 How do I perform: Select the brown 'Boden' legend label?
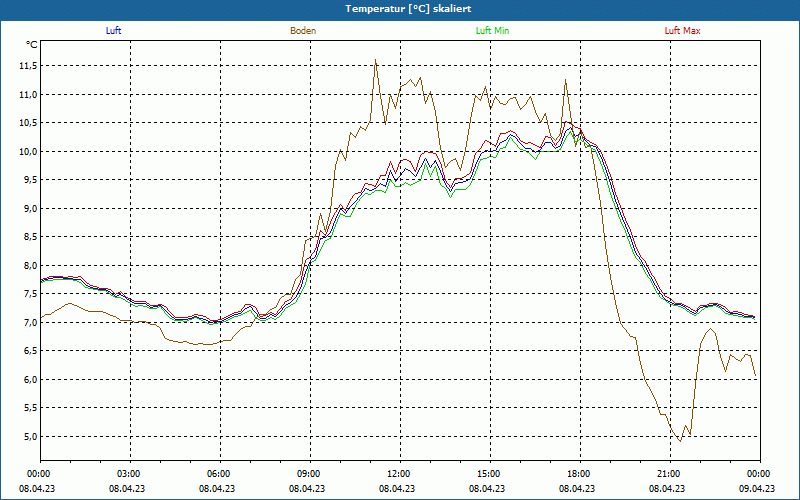click(303, 31)
